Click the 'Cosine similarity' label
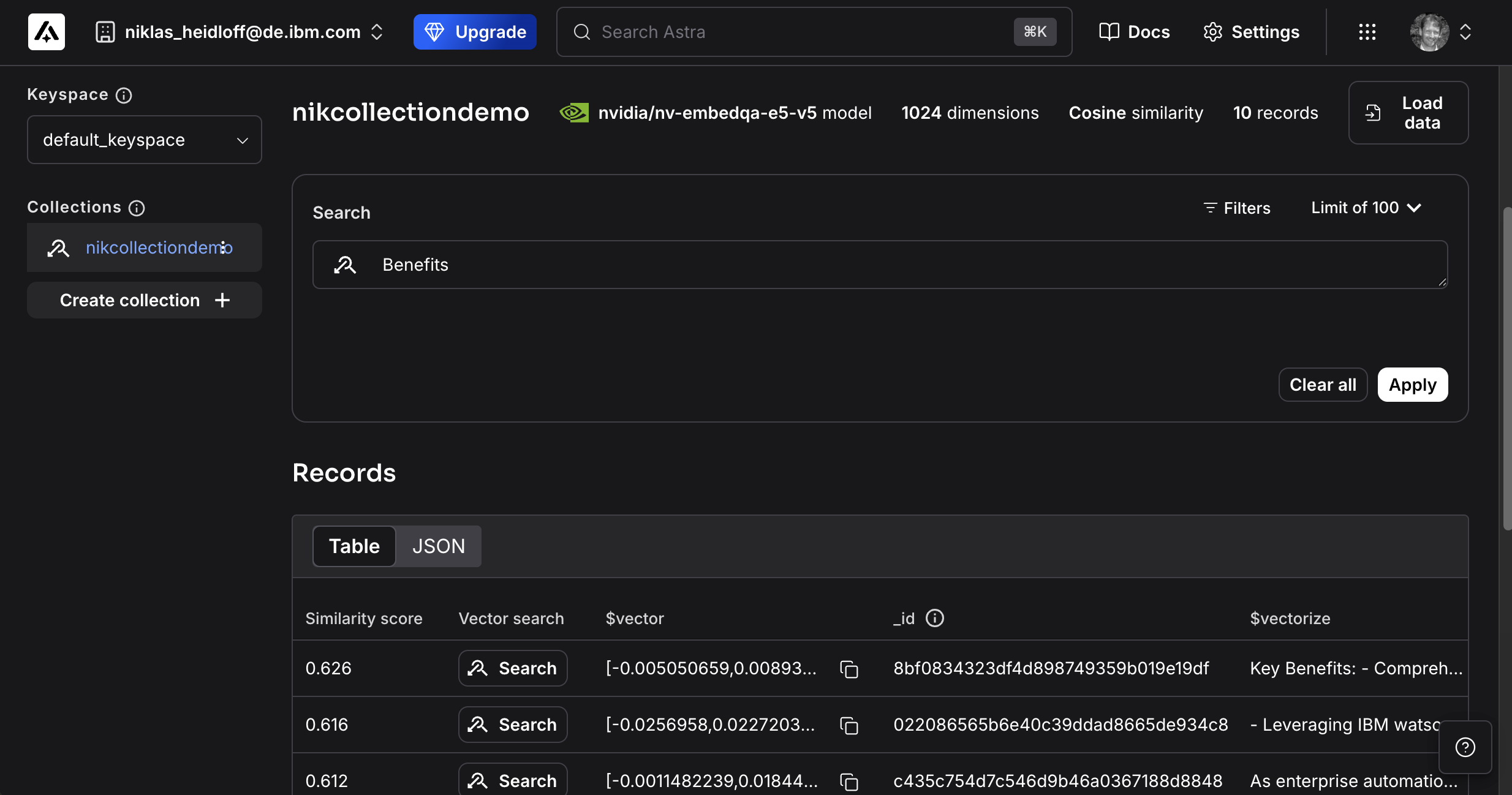This screenshot has height=795, width=1512. click(1136, 113)
